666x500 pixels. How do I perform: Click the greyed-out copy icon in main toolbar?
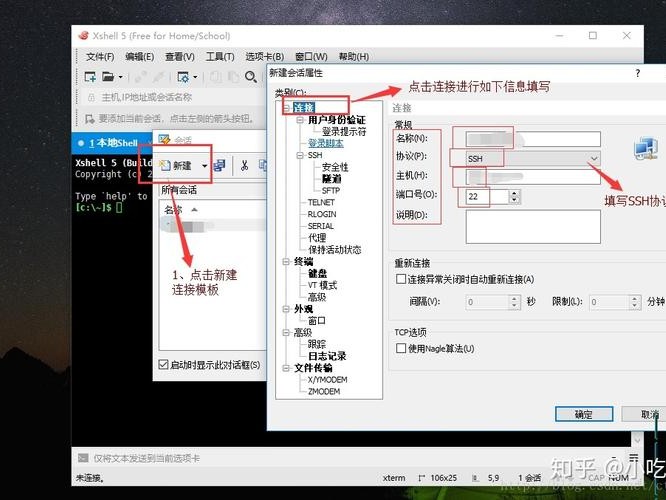point(216,77)
